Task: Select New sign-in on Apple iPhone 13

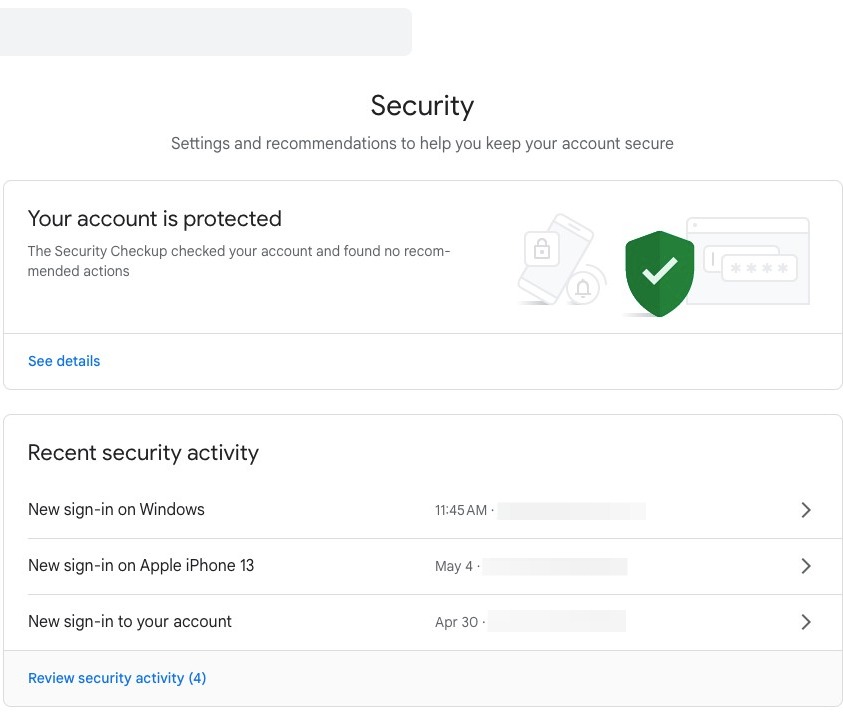Action: 141,566
